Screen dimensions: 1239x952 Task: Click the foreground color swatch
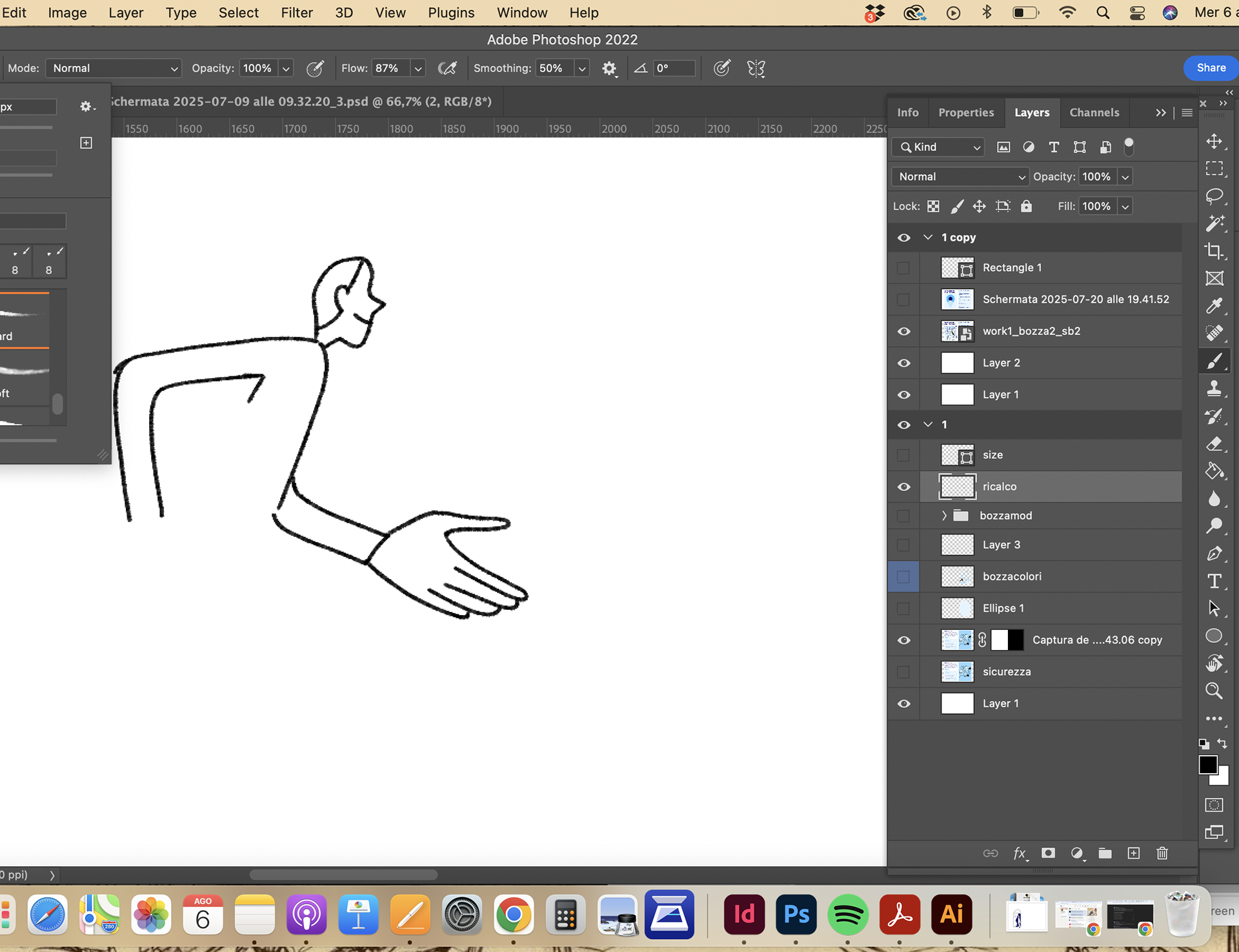(x=1208, y=765)
